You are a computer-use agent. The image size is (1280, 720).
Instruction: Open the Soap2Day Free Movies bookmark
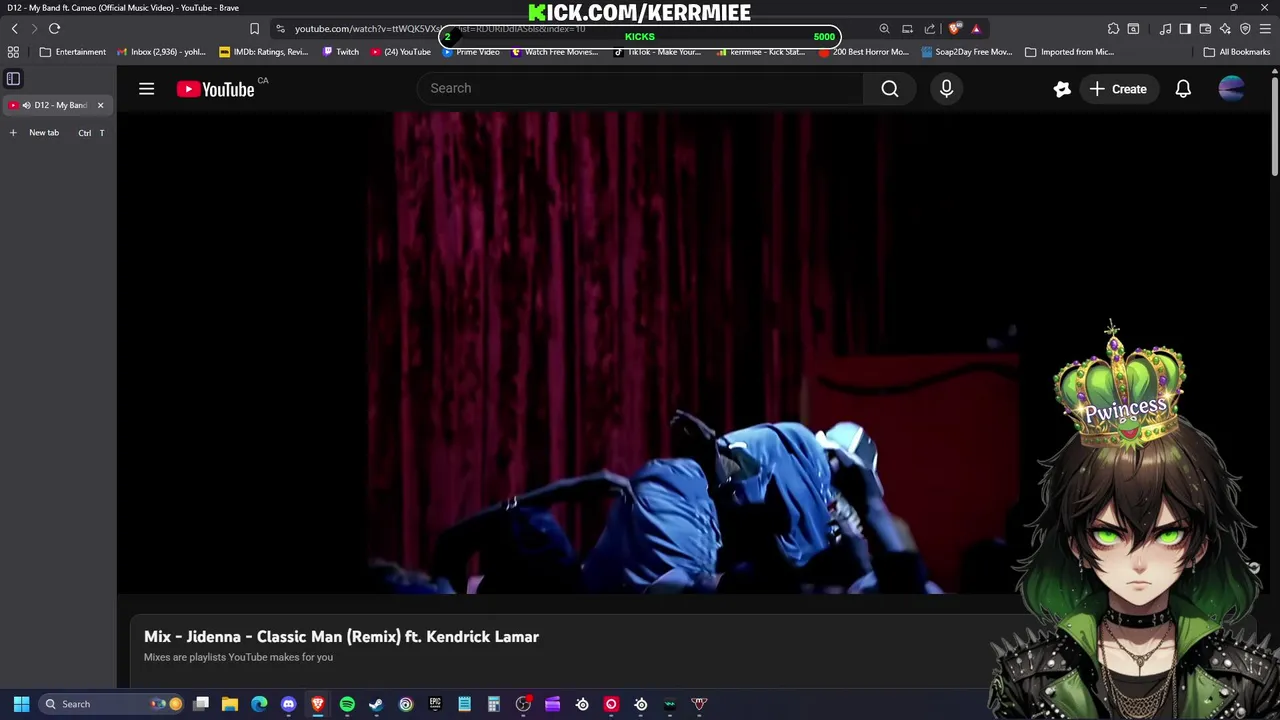pyautogui.click(x=967, y=52)
